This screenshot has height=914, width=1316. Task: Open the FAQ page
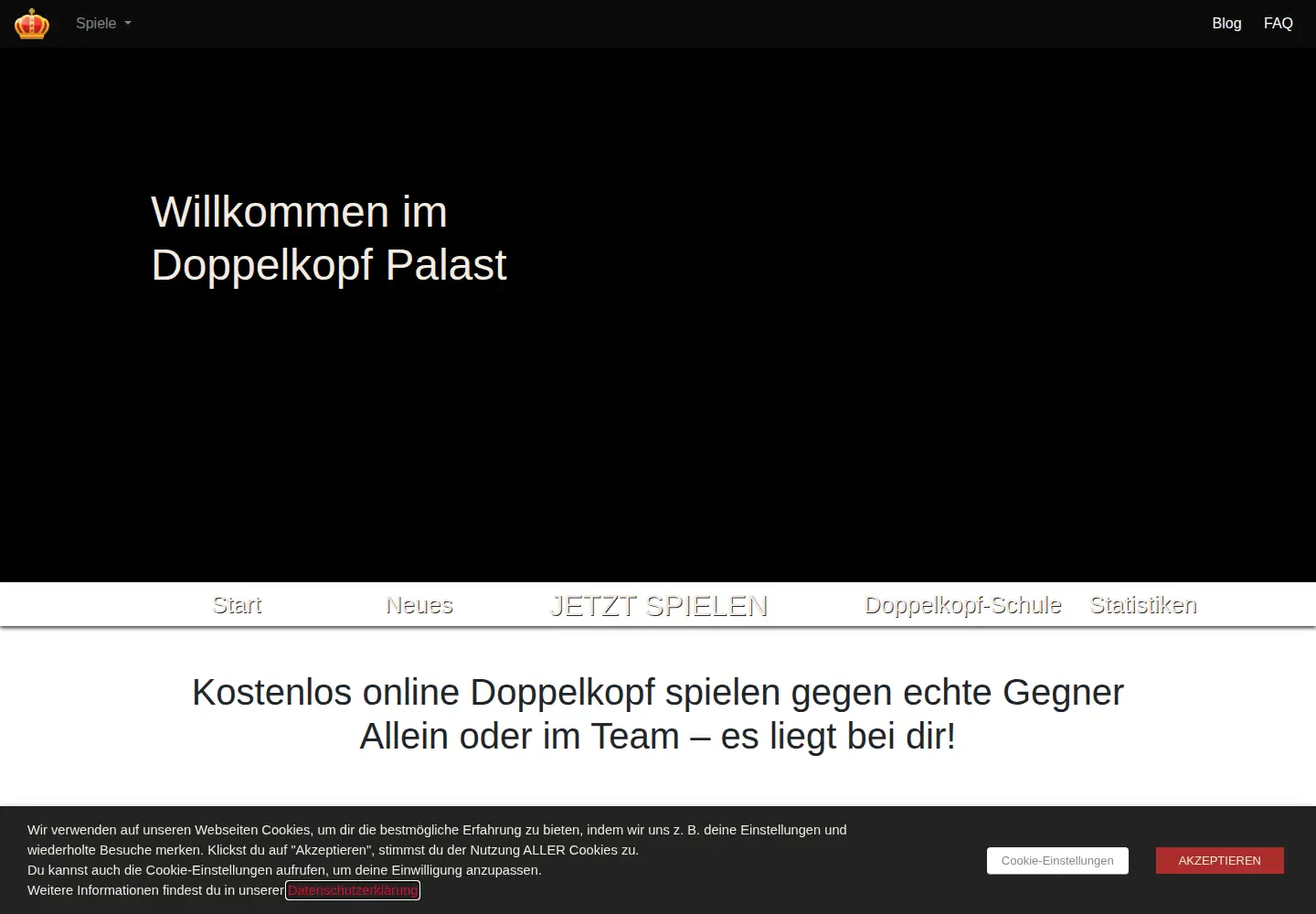pyautogui.click(x=1278, y=24)
